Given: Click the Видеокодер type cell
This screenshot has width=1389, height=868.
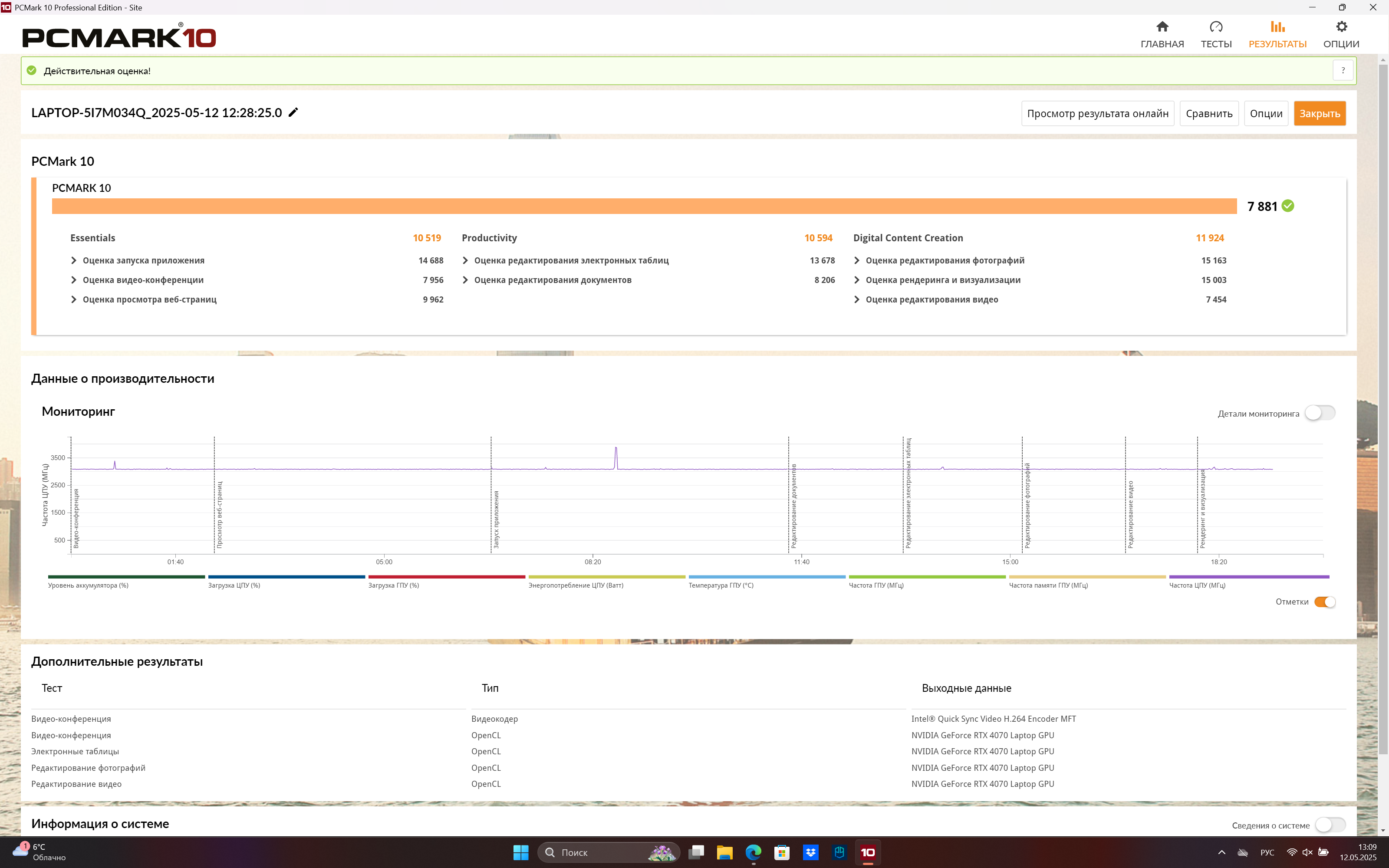Looking at the screenshot, I should 494,719.
